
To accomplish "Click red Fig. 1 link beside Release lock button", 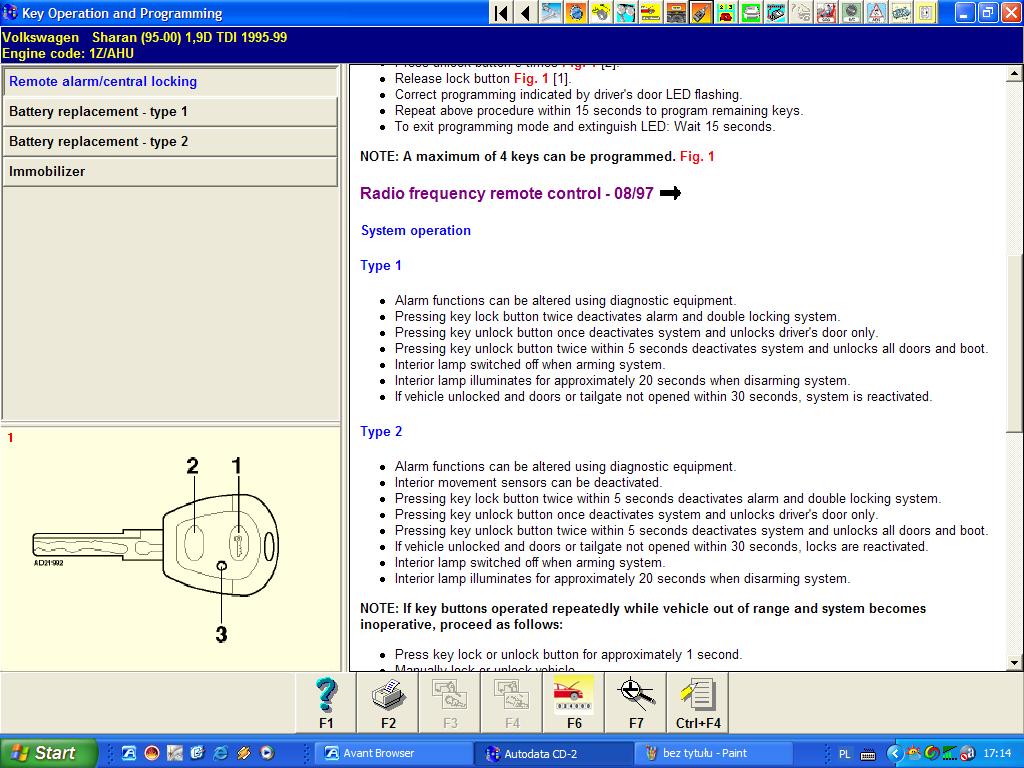I will [531, 78].
